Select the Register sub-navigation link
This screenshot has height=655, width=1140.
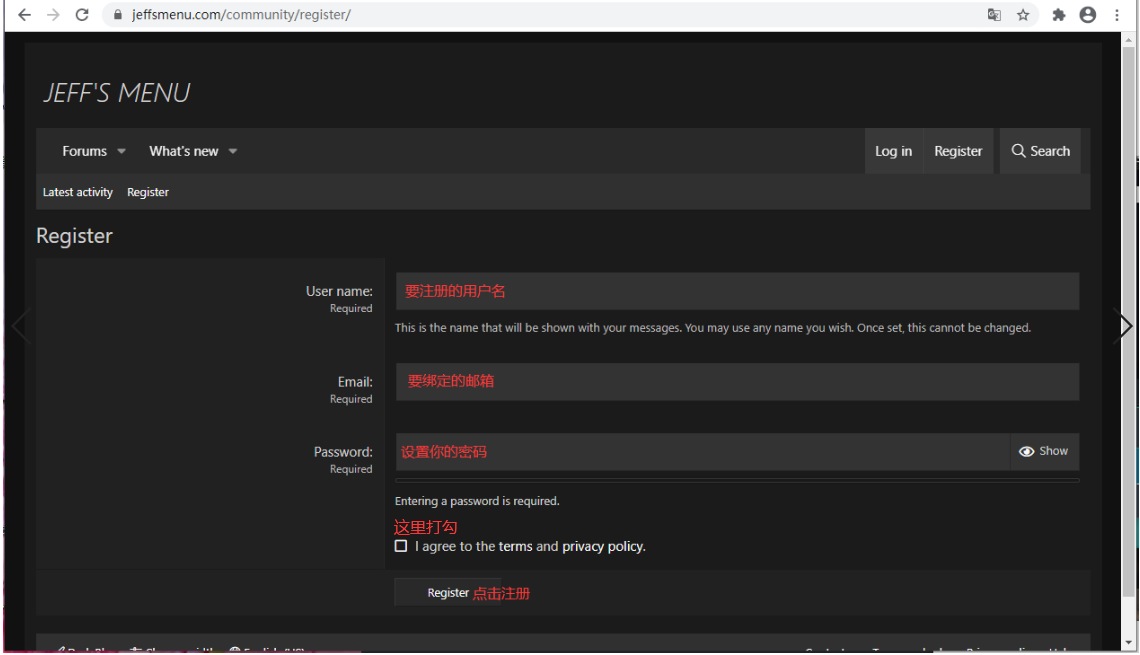[x=148, y=192]
